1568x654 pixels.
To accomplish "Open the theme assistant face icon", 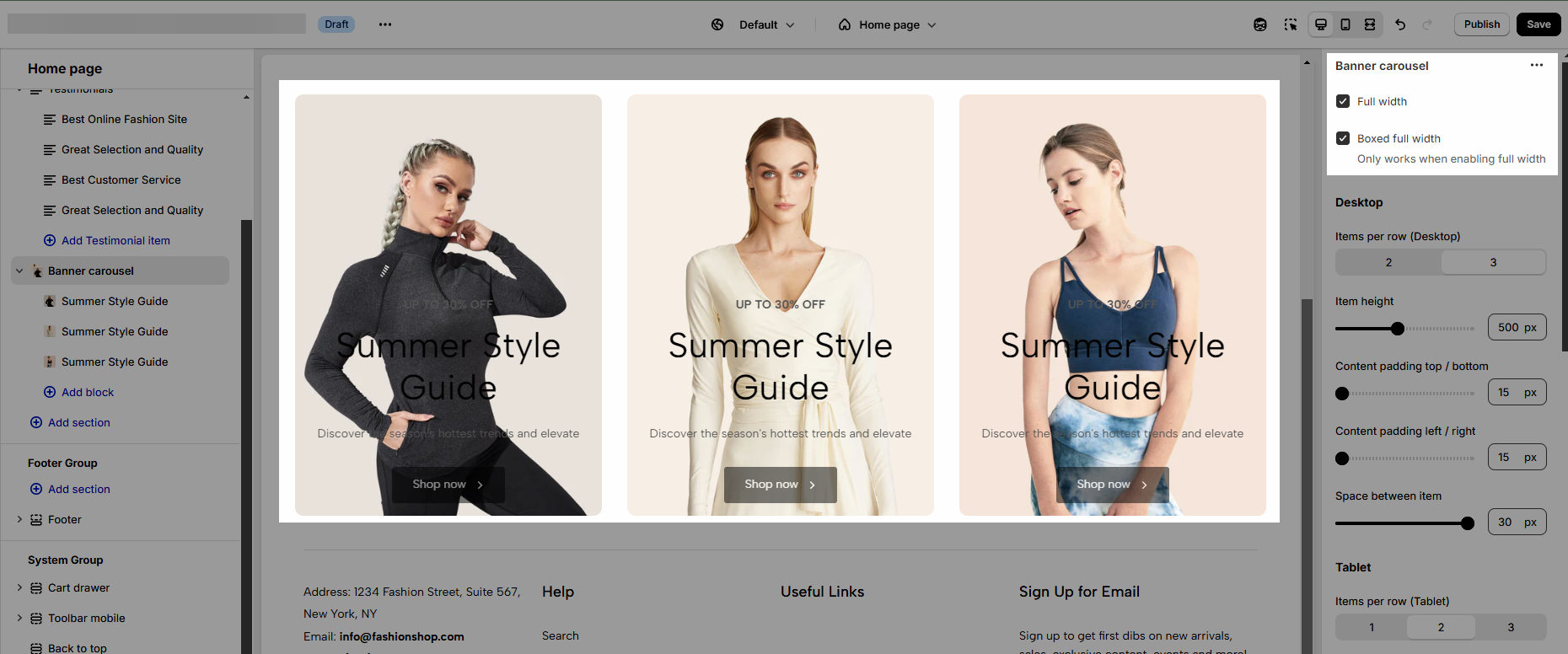I will pyautogui.click(x=1260, y=24).
